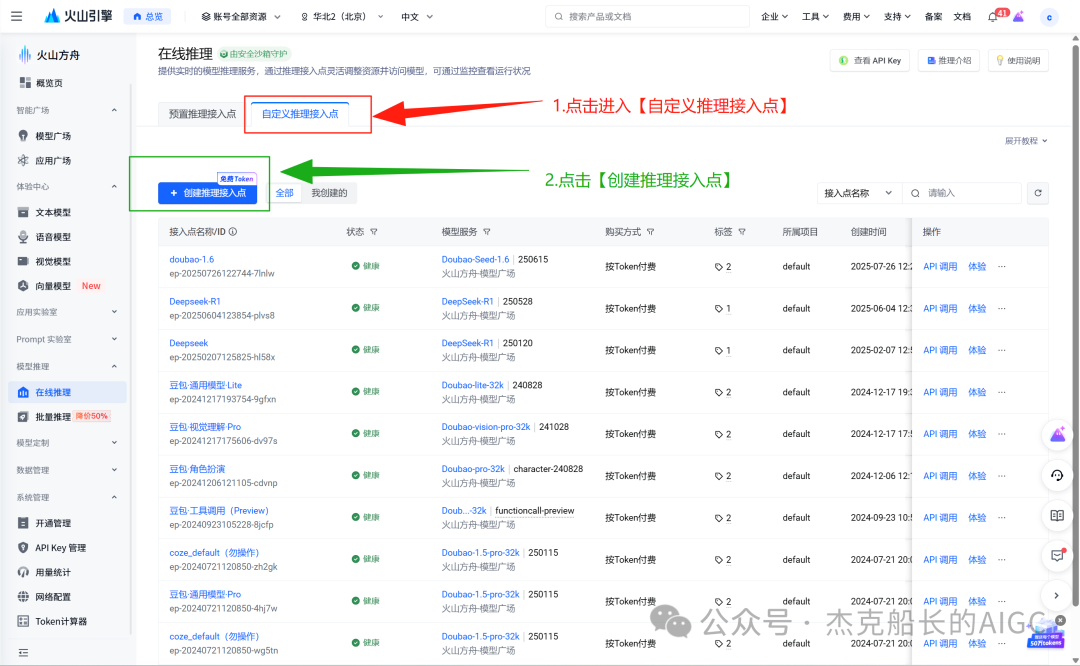The width and height of the screenshot is (1080, 666).
Task: Click the 火山引擎 logo
Action: pyautogui.click(x=78, y=16)
